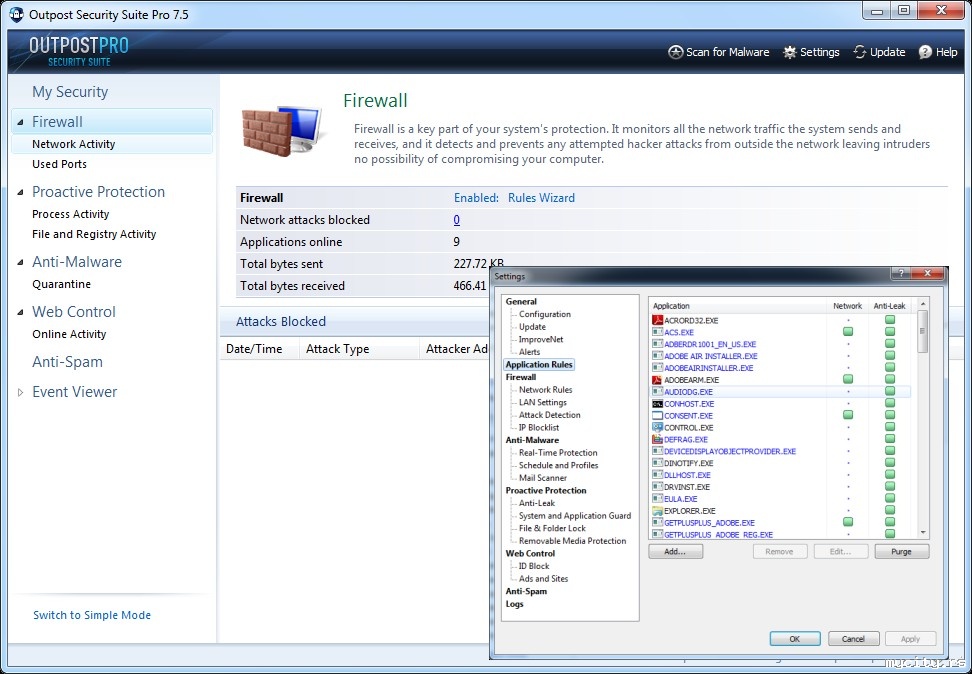The image size is (972, 674).
Task: Toggle Anti-Leak indicator for DEFRAG.EXE
Action: click(890, 439)
